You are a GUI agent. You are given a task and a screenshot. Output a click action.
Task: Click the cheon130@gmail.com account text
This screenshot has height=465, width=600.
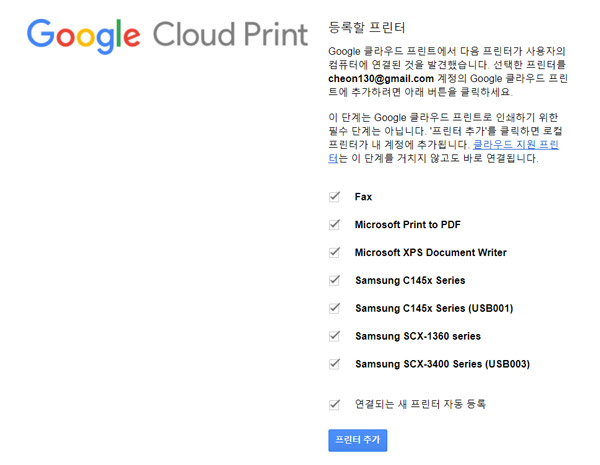click(x=381, y=77)
